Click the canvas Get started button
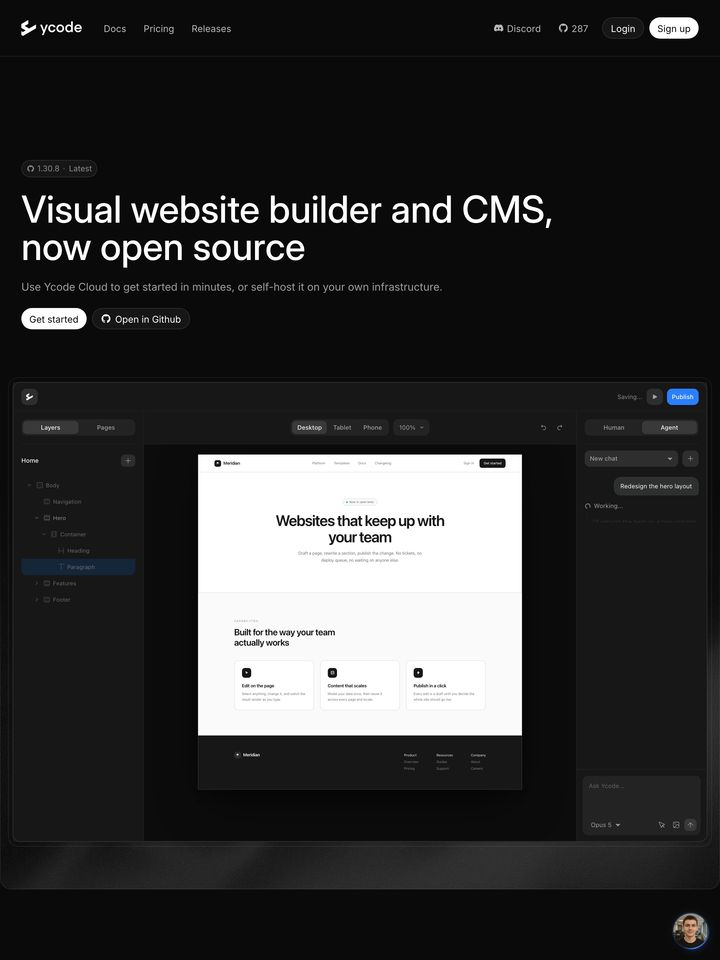The image size is (720, 960). 492,463
